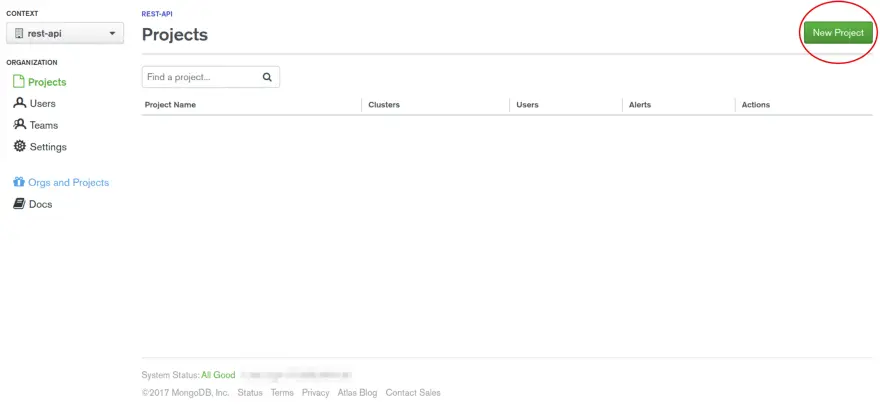880x413 pixels.
Task: Click the building icon in context selector
Action: click(19, 34)
